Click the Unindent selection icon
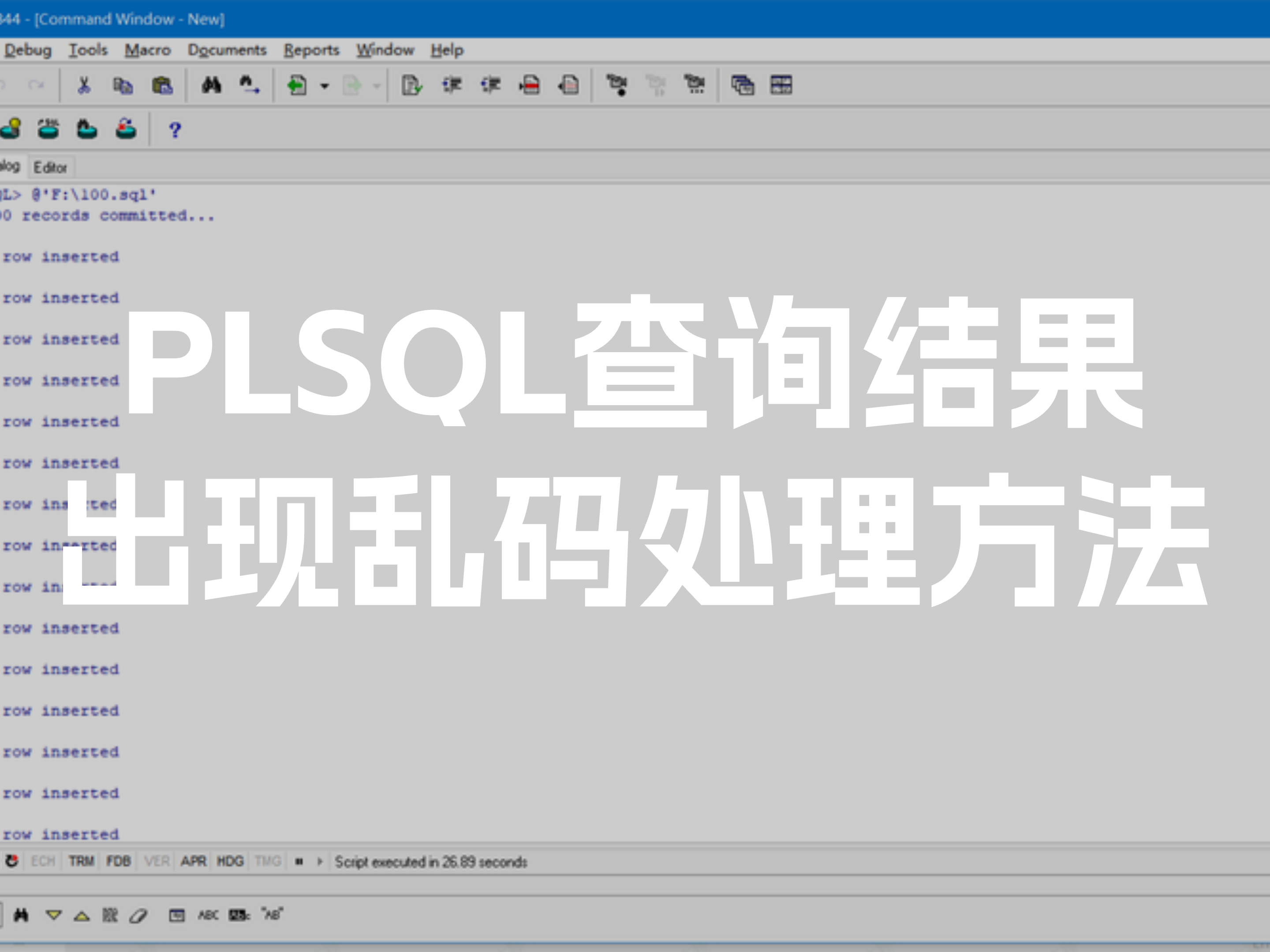This screenshot has width=1270, height=952. (490, 86)
